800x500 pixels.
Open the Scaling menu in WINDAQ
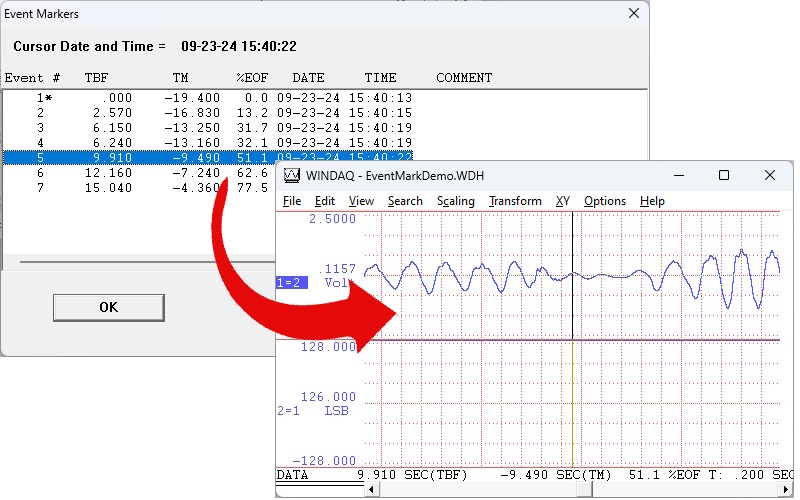(x=456, y=201)
